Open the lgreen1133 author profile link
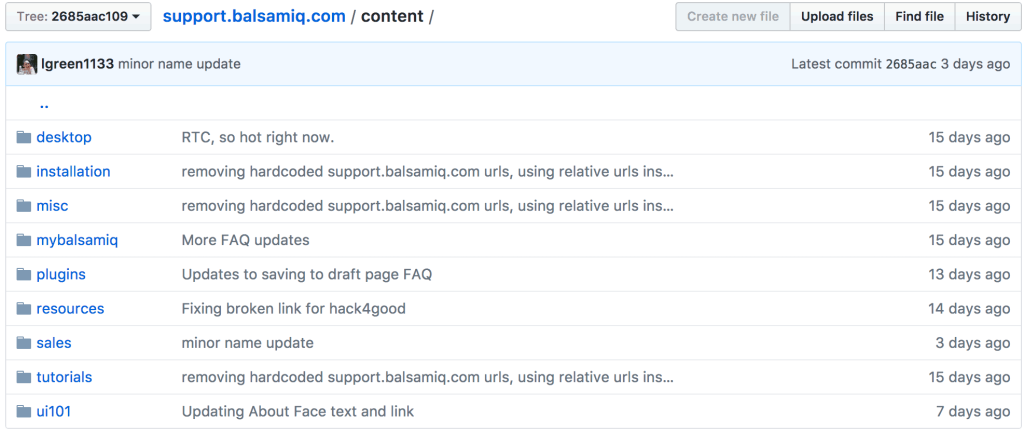1024x432 pixels. pos(77,64)
